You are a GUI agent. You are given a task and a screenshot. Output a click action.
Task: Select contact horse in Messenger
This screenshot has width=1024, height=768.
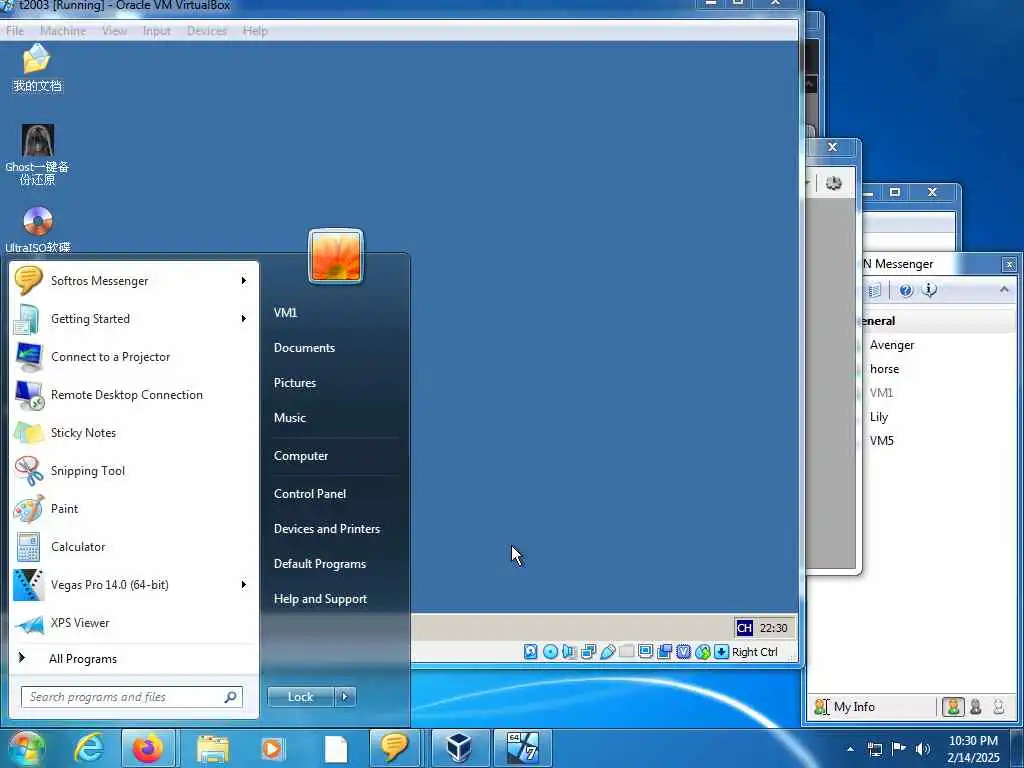pos(884,369)
